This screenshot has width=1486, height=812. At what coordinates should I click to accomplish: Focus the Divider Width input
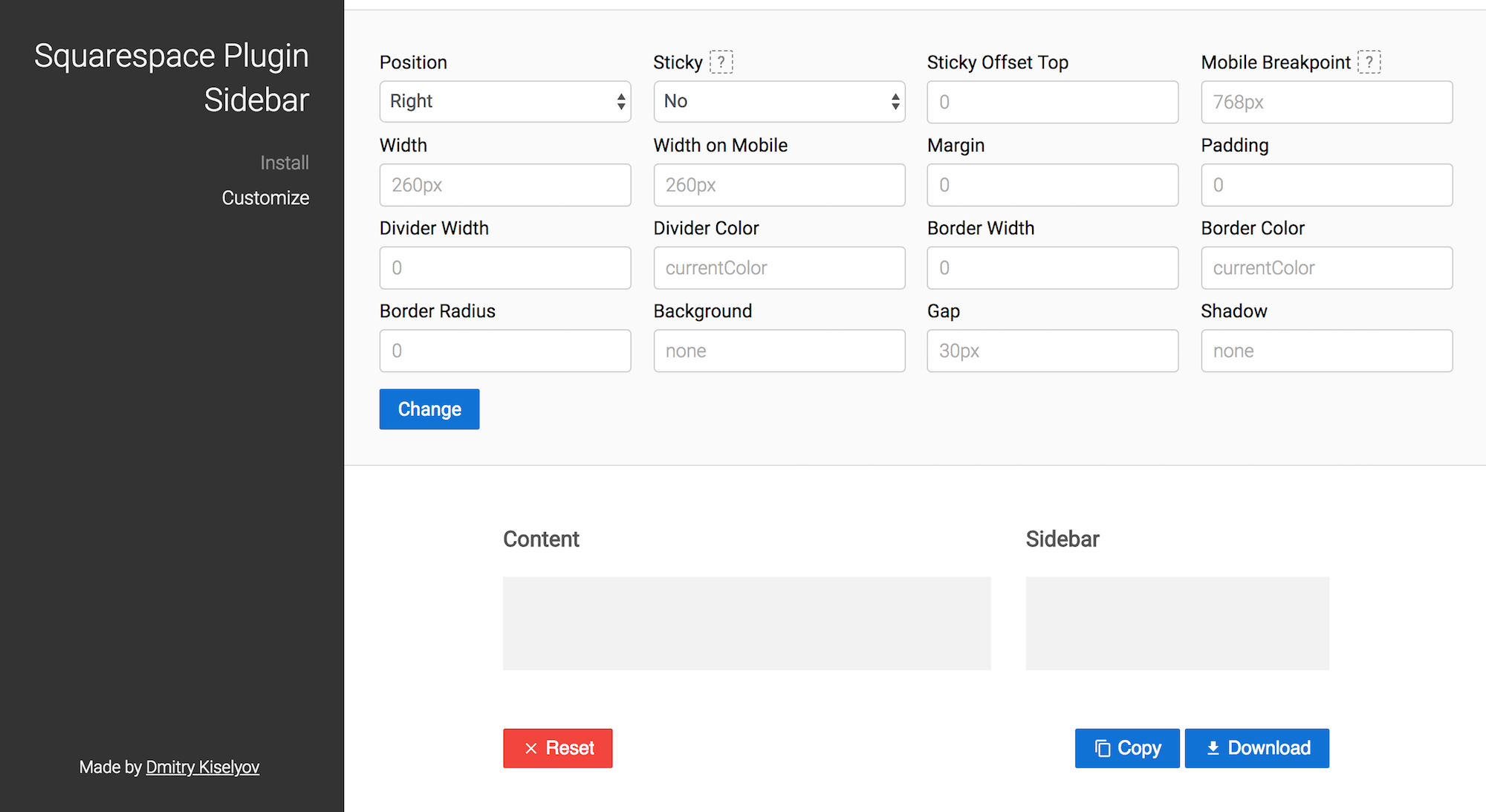click(505, 268)
